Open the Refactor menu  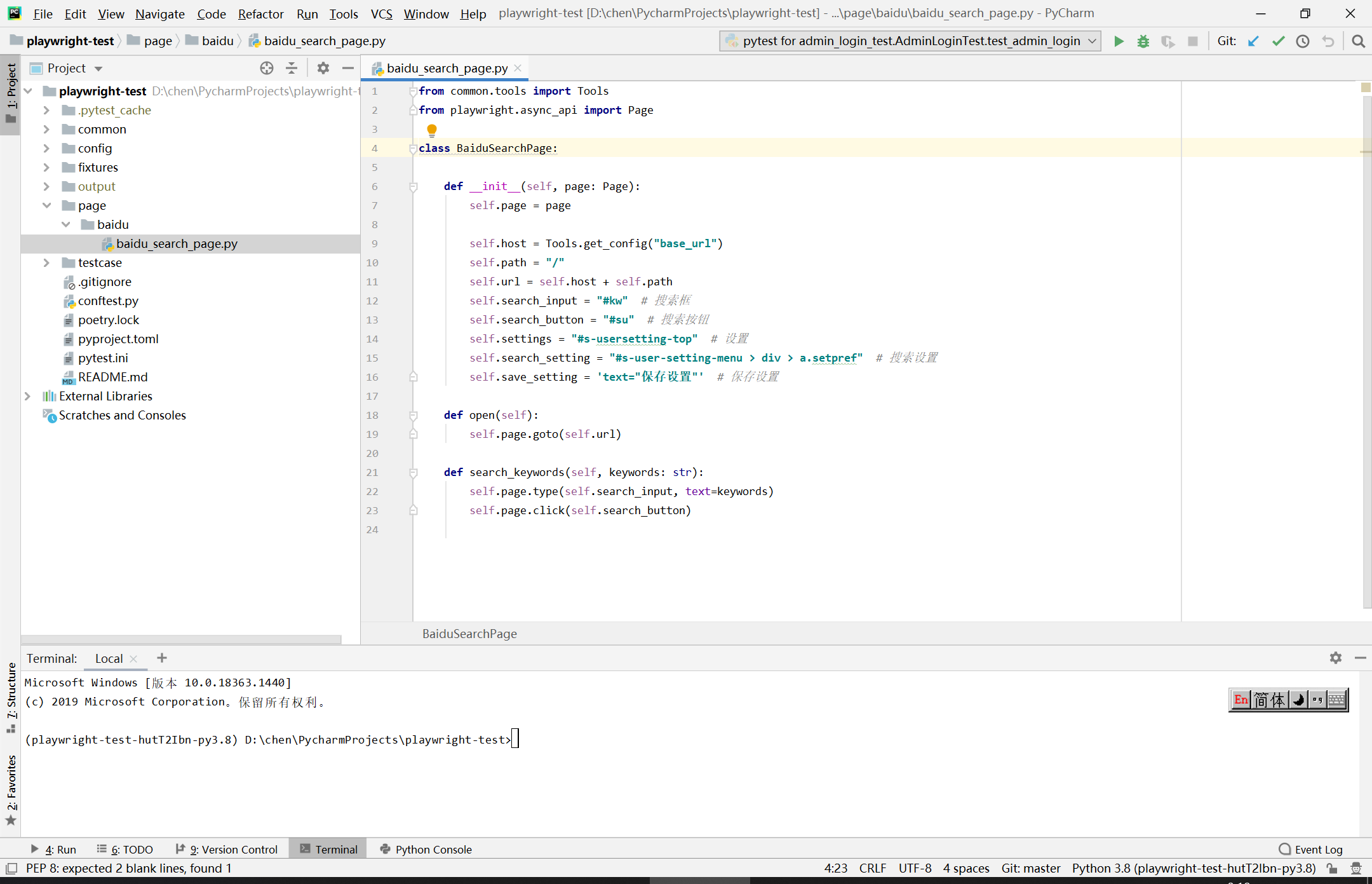[x=260, y=13]
